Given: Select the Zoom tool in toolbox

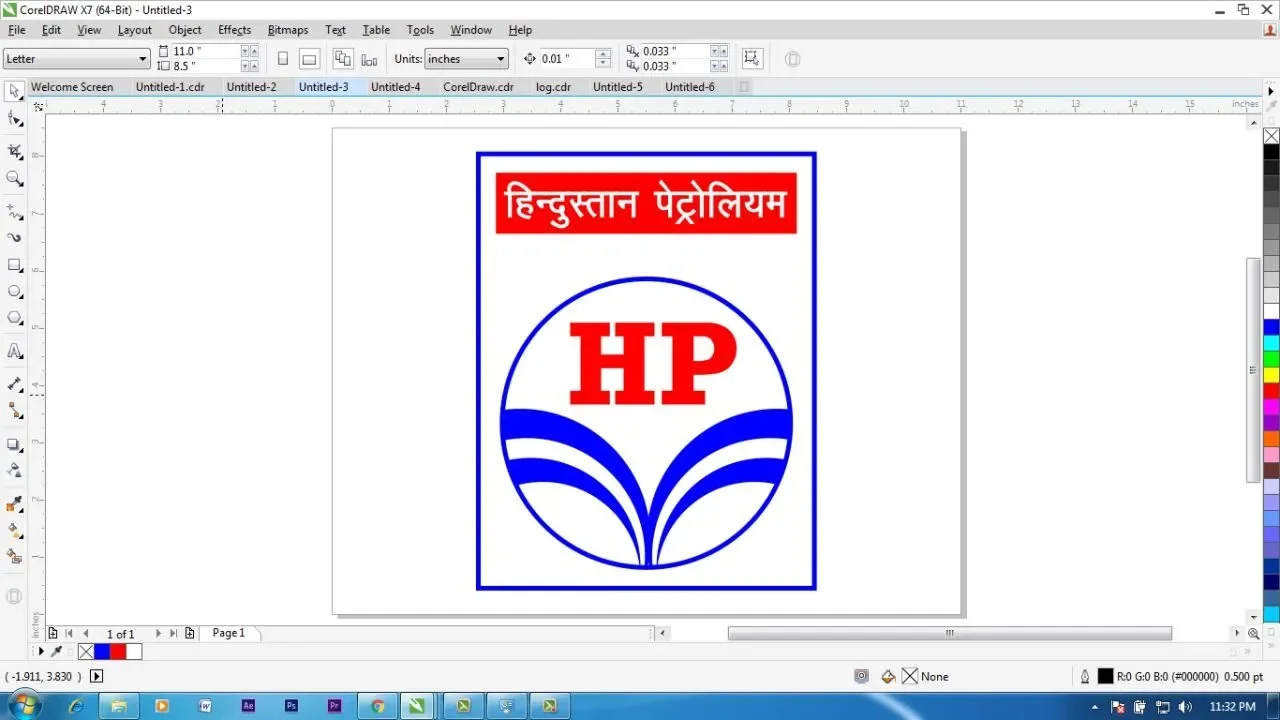Looking at the screenshot, I should (14, 179).
